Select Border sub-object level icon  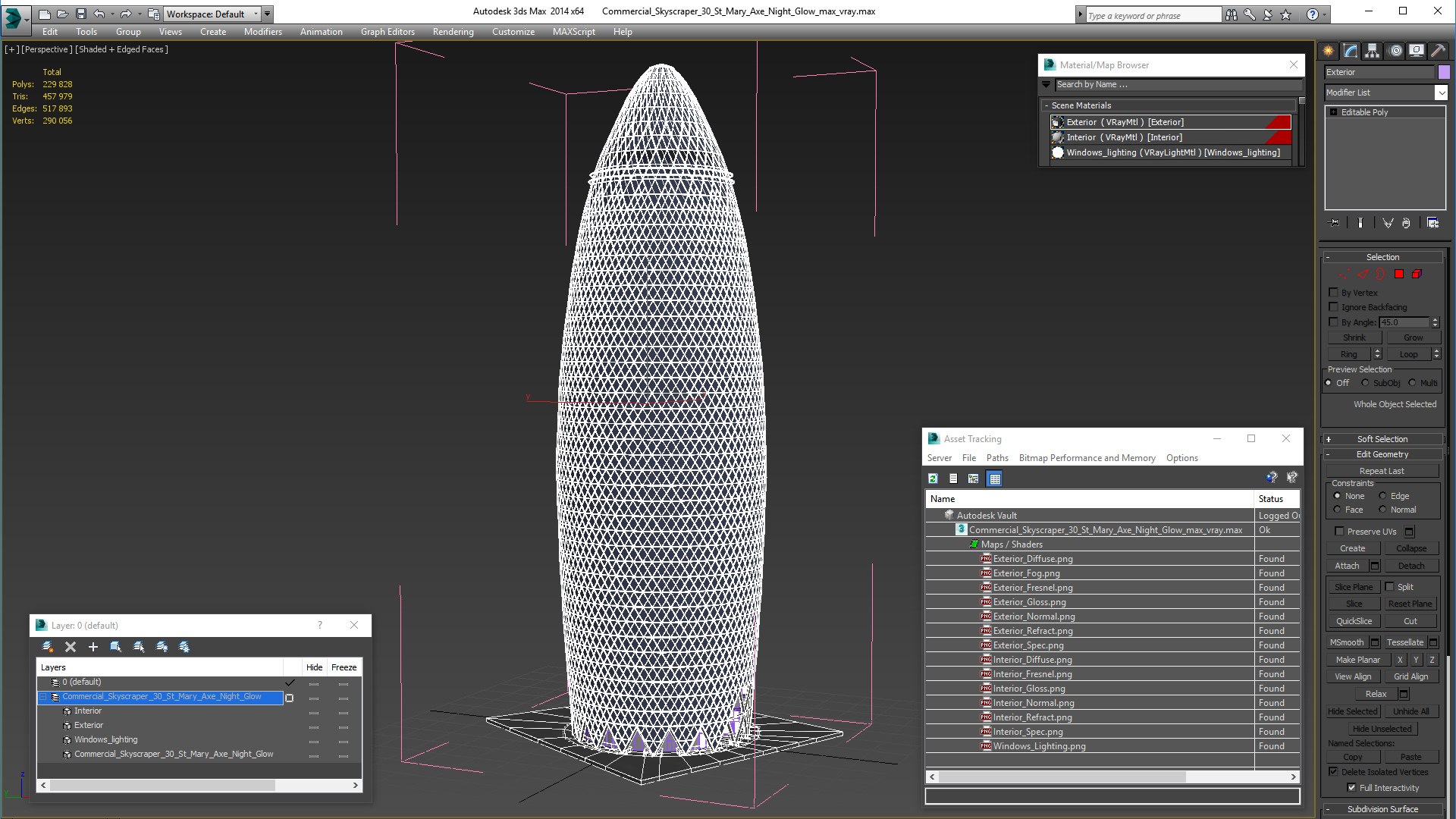click(1380, 275)
